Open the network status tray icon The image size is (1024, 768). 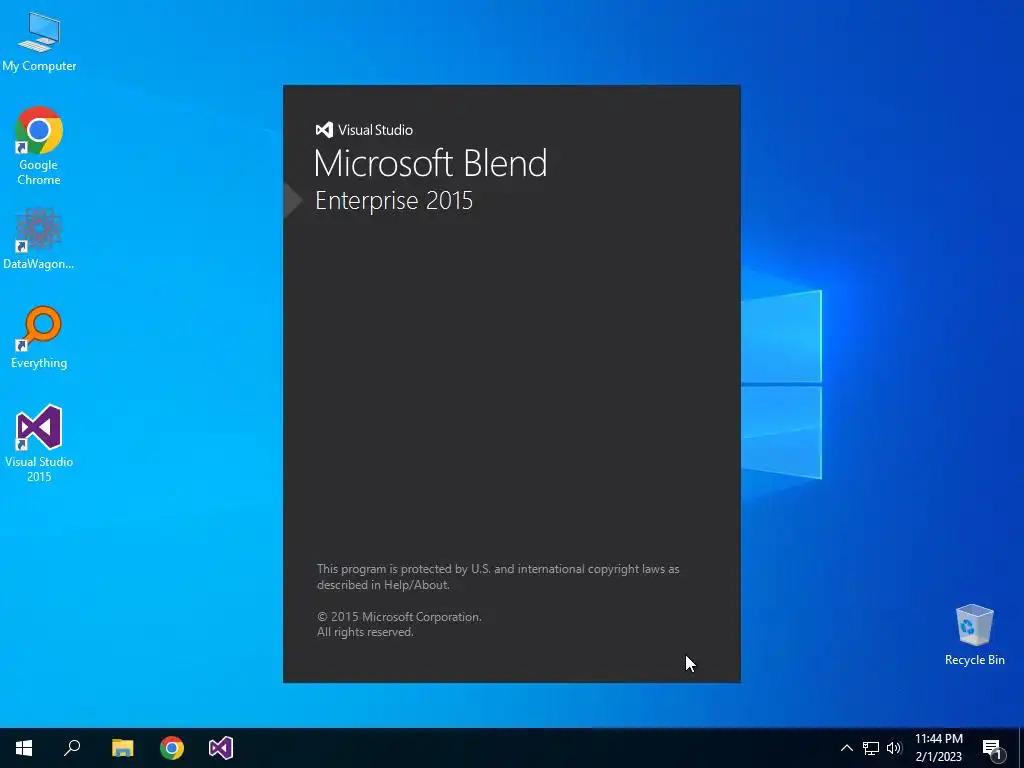click(871, 748)
